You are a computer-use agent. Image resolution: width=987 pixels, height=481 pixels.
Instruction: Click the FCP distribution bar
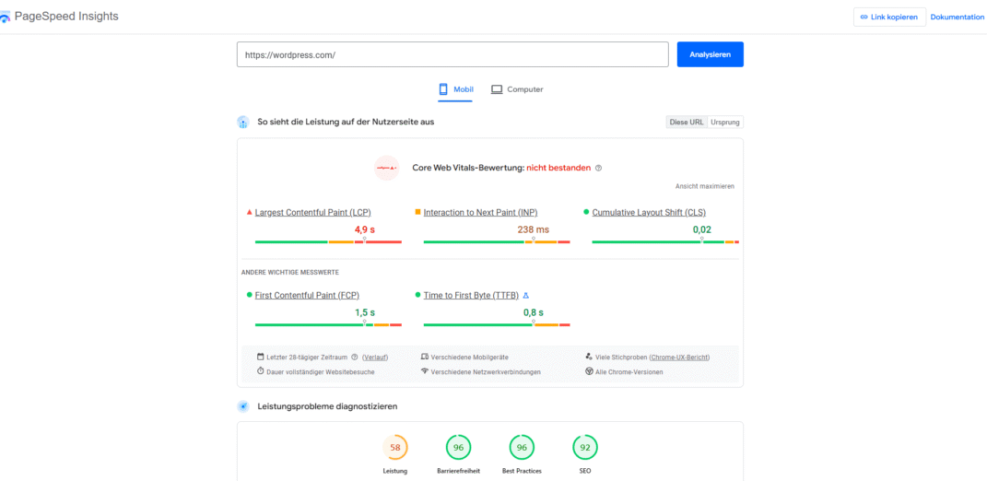coord(328,324)
